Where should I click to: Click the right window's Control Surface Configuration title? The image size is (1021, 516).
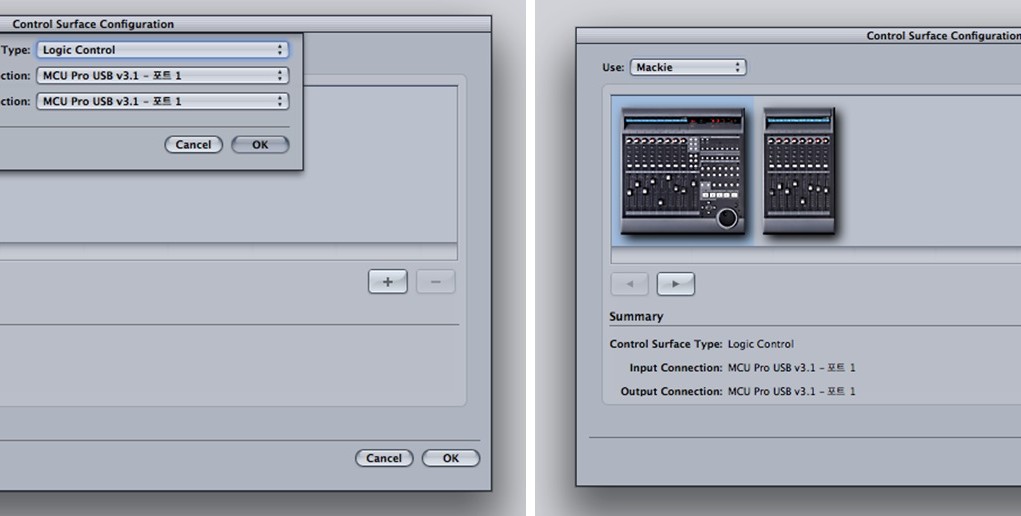944,36
